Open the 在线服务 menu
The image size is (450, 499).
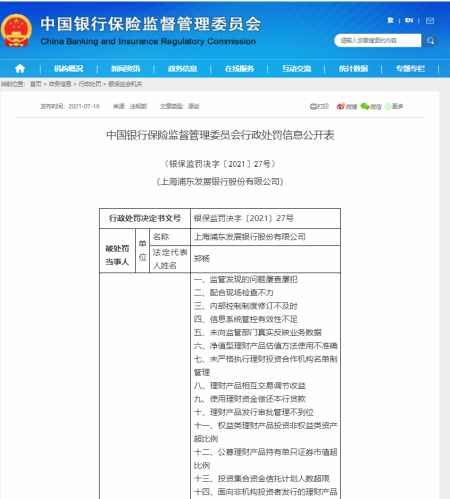tap(239, 69)
